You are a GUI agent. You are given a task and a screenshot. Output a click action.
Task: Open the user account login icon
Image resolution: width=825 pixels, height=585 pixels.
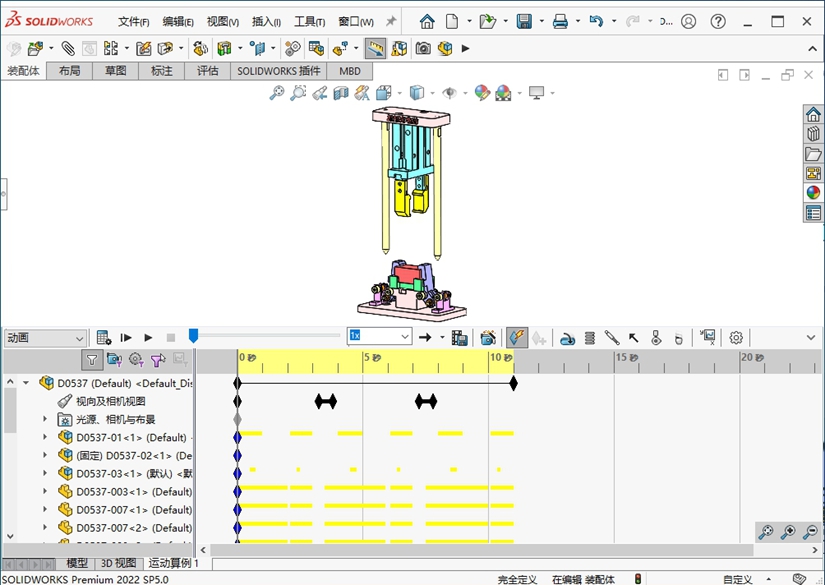click(x=688, y=22)
